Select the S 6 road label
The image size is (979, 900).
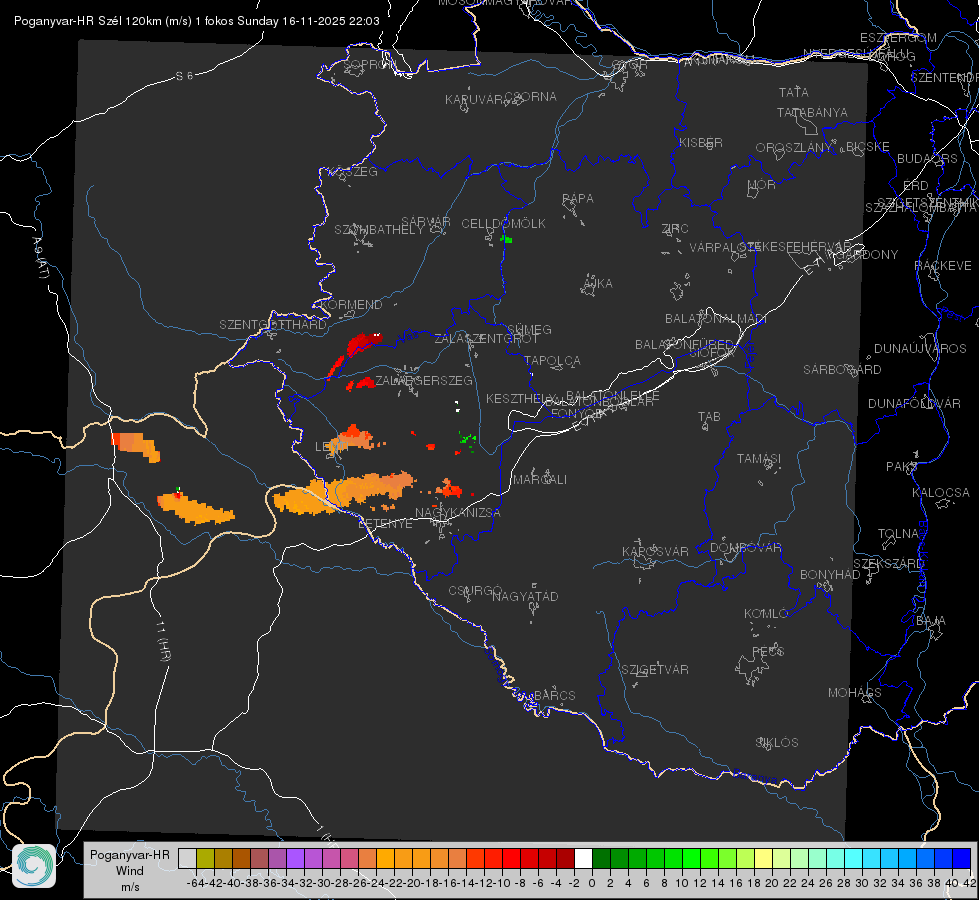(x=184, y=76)
